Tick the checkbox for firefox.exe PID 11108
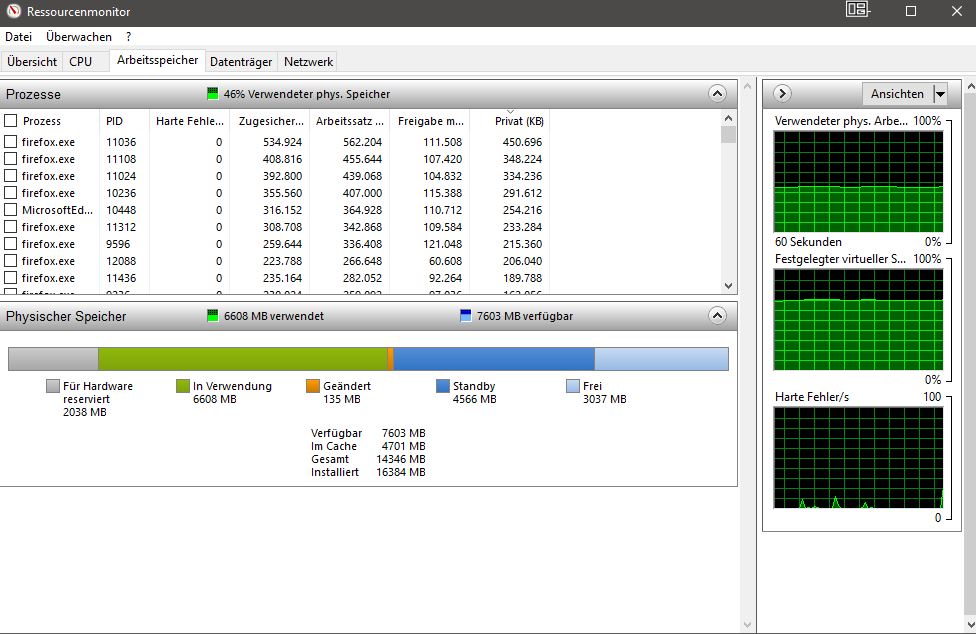Screen dimensions: 976x634 point(11,159)
